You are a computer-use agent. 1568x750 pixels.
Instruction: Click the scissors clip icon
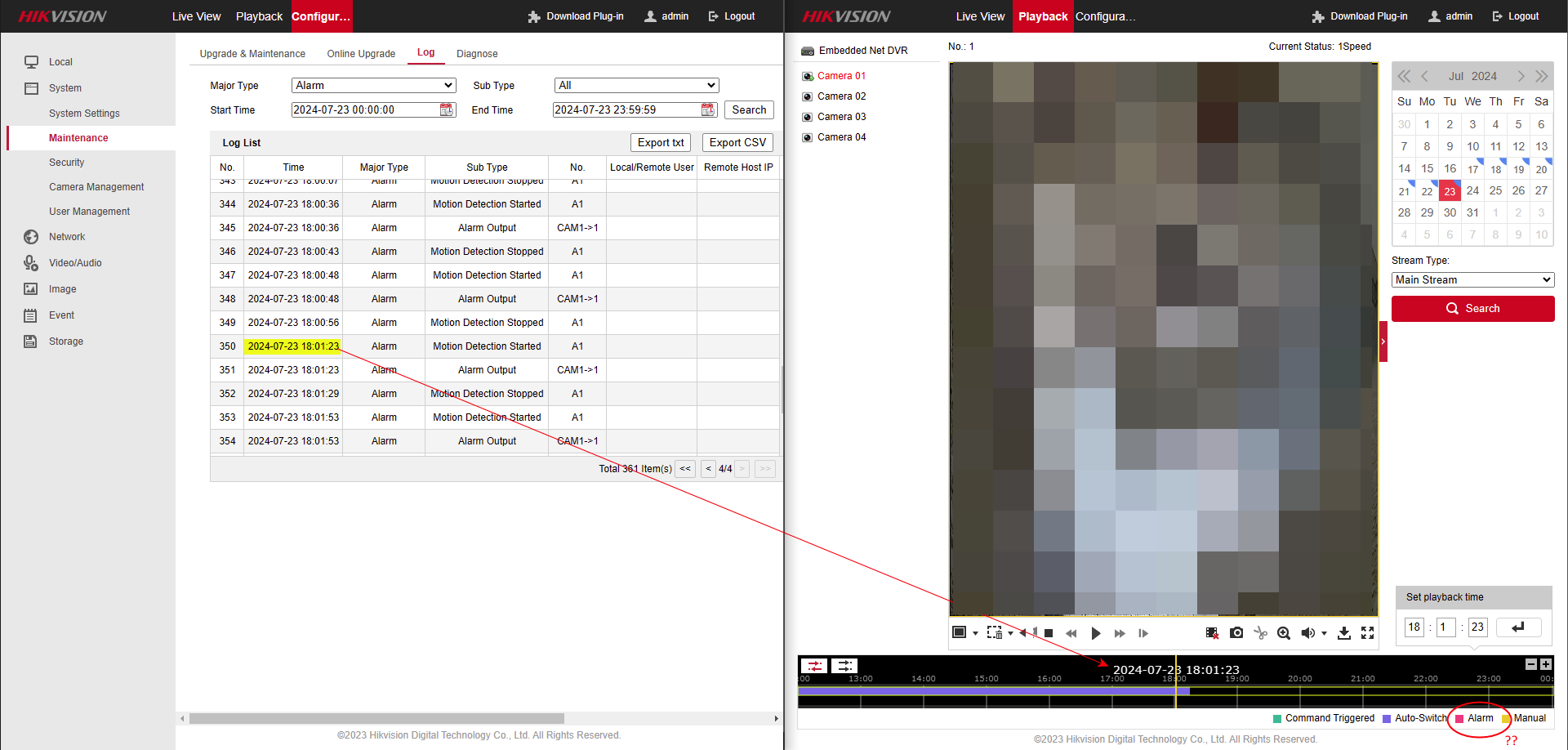tap(1260, 633)
